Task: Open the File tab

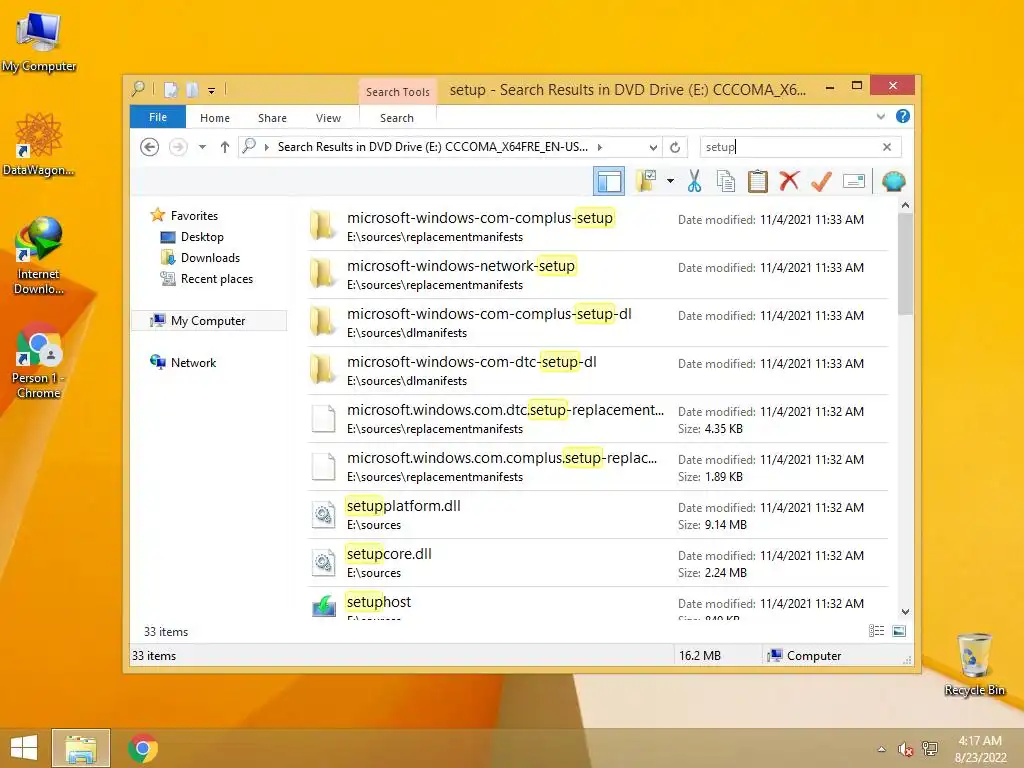Action: pos(158,118)
